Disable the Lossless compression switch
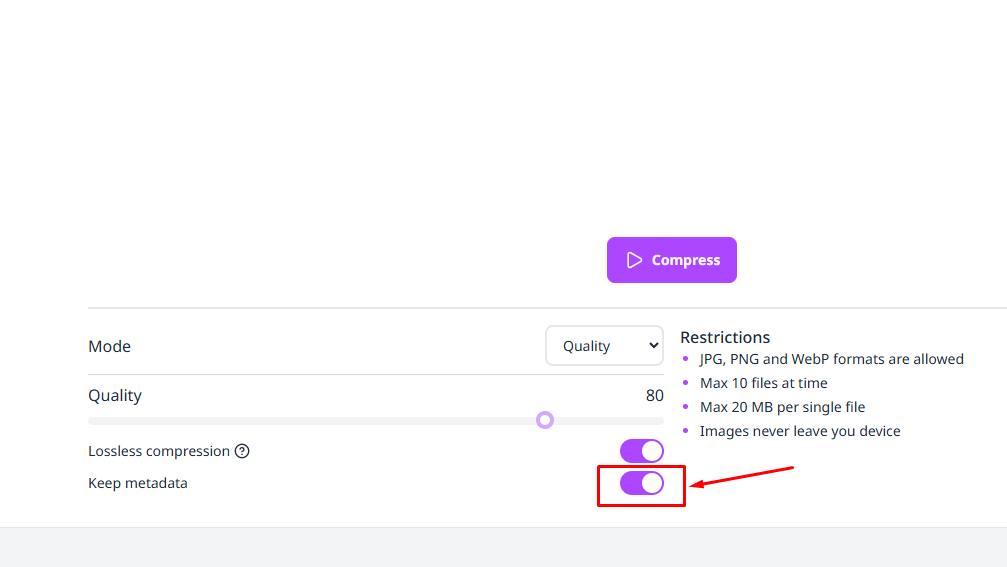The width and height of the screenshot is (1007, 567). click(641, 451)
